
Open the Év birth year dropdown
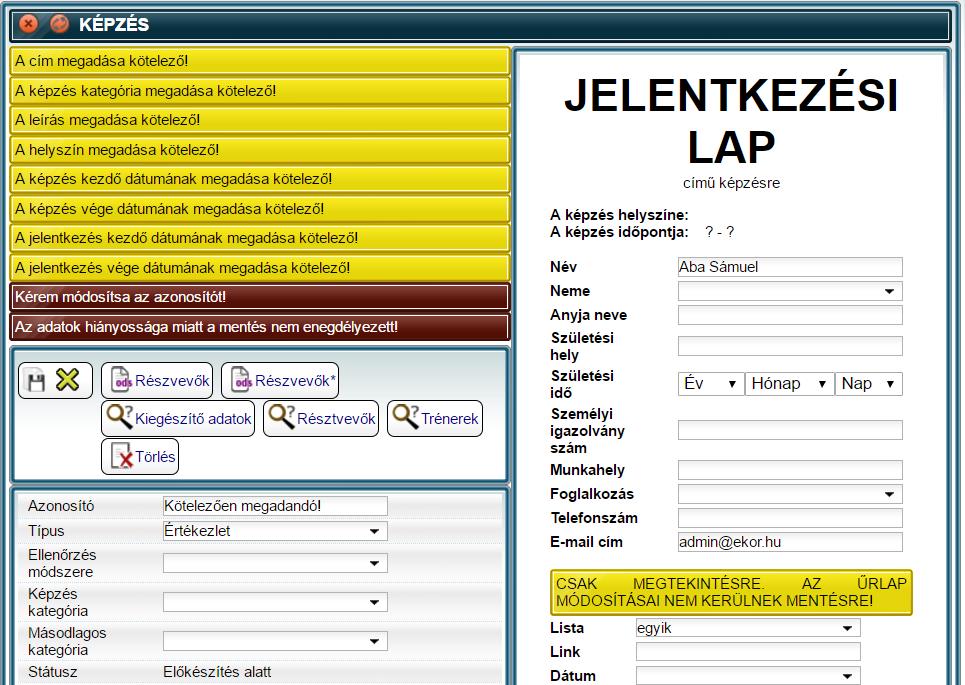(x=711, y=384)
